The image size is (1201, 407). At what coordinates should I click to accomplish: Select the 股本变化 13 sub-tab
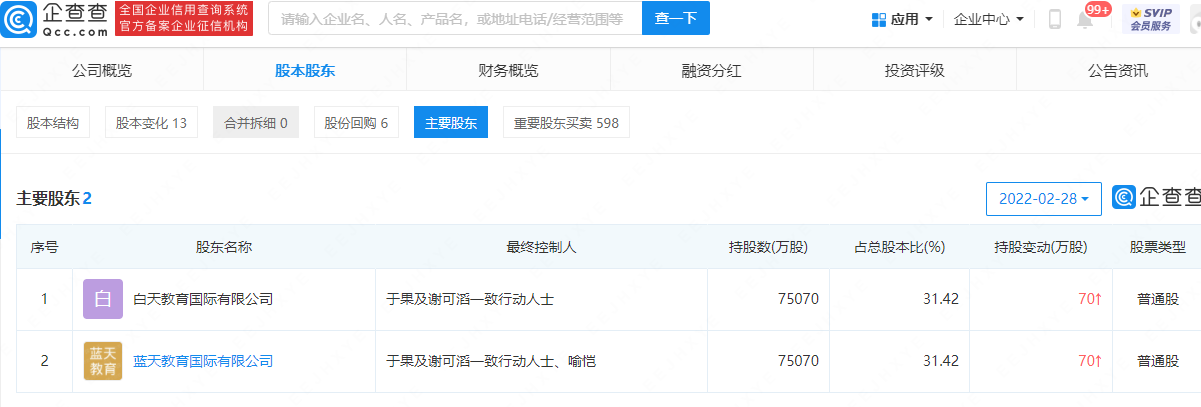[x=151, y=123]
